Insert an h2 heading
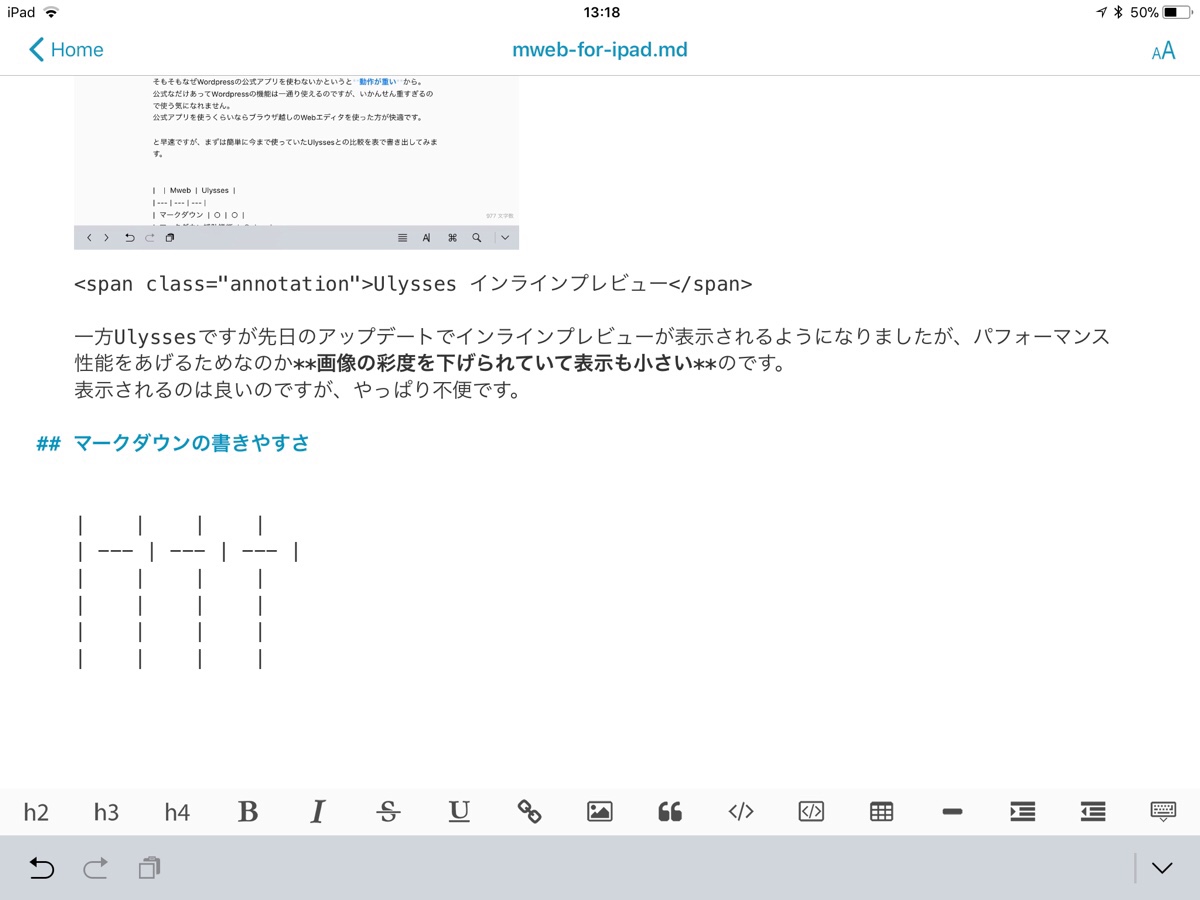This screenshot has width=1200, height=900. pos(36,812)
